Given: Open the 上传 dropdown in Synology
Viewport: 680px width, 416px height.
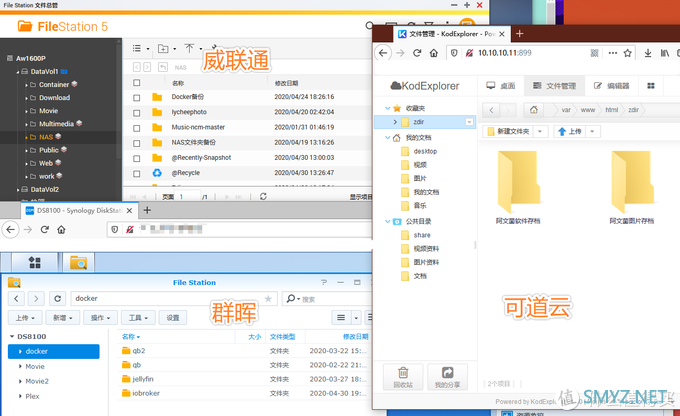Looking at the screenshot, I should coord(26,317).
